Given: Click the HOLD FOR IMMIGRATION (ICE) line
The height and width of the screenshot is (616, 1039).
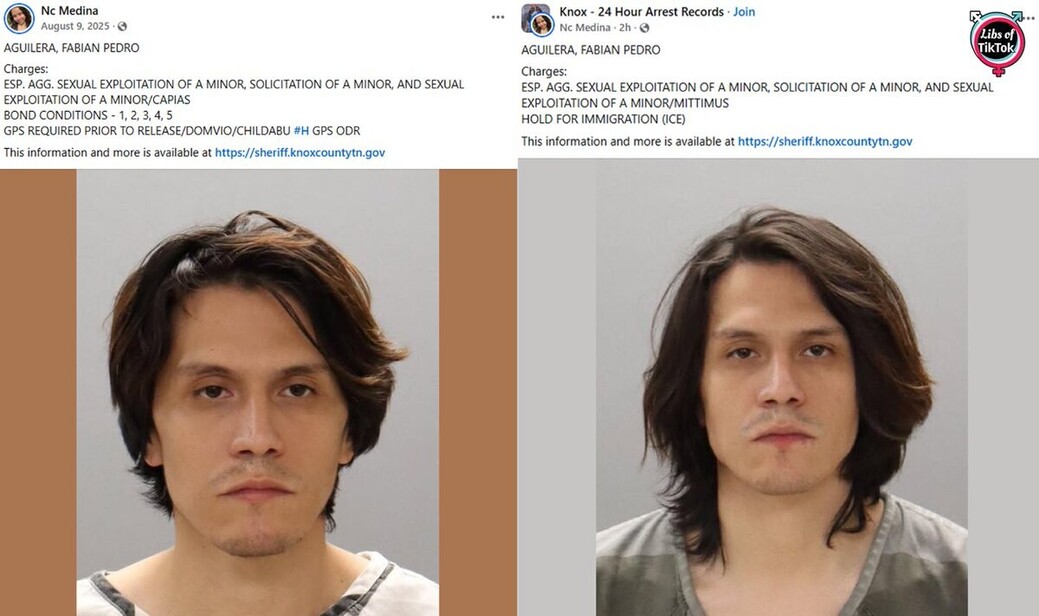Looking at the screenshot, I should coord(603,119).
